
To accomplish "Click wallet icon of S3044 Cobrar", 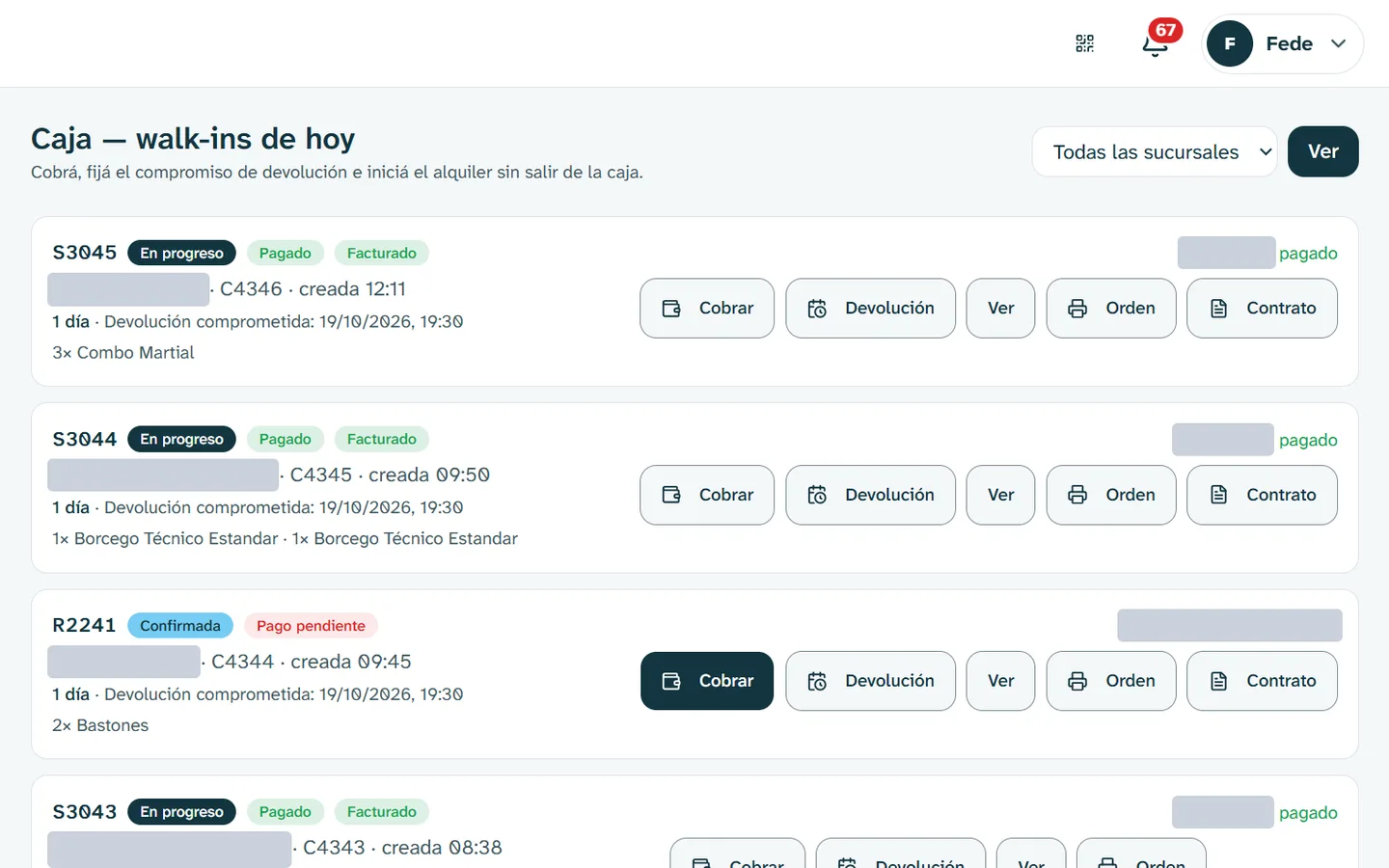I will [671, 495].
